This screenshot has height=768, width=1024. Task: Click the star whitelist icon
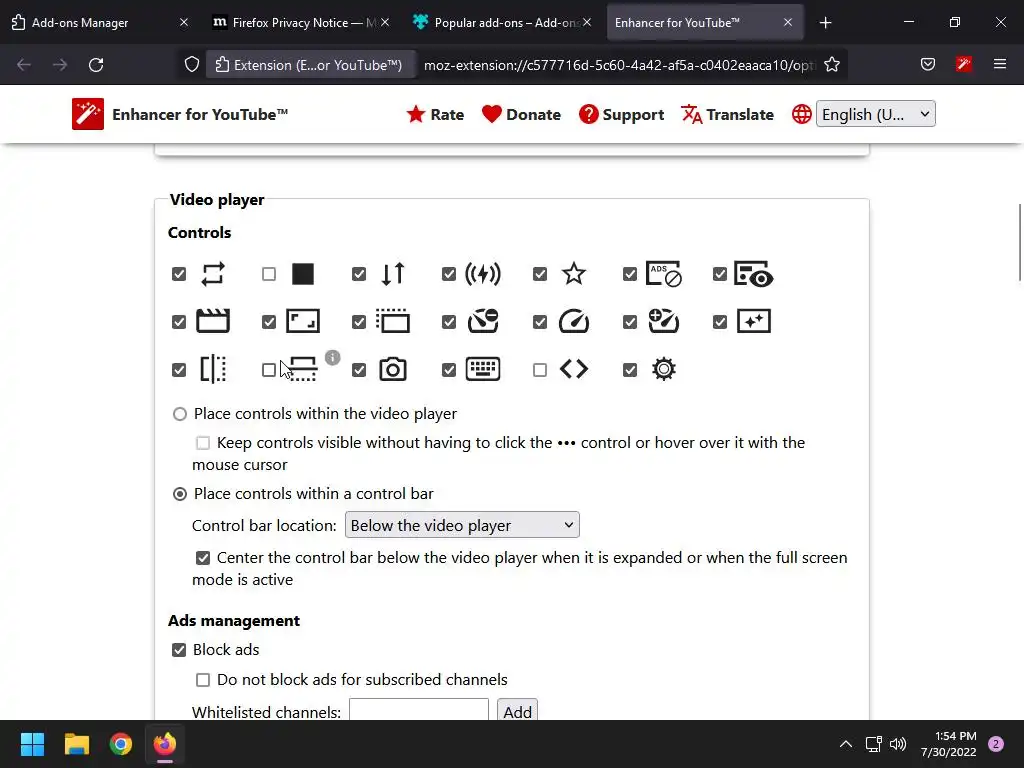click(574, 274)
